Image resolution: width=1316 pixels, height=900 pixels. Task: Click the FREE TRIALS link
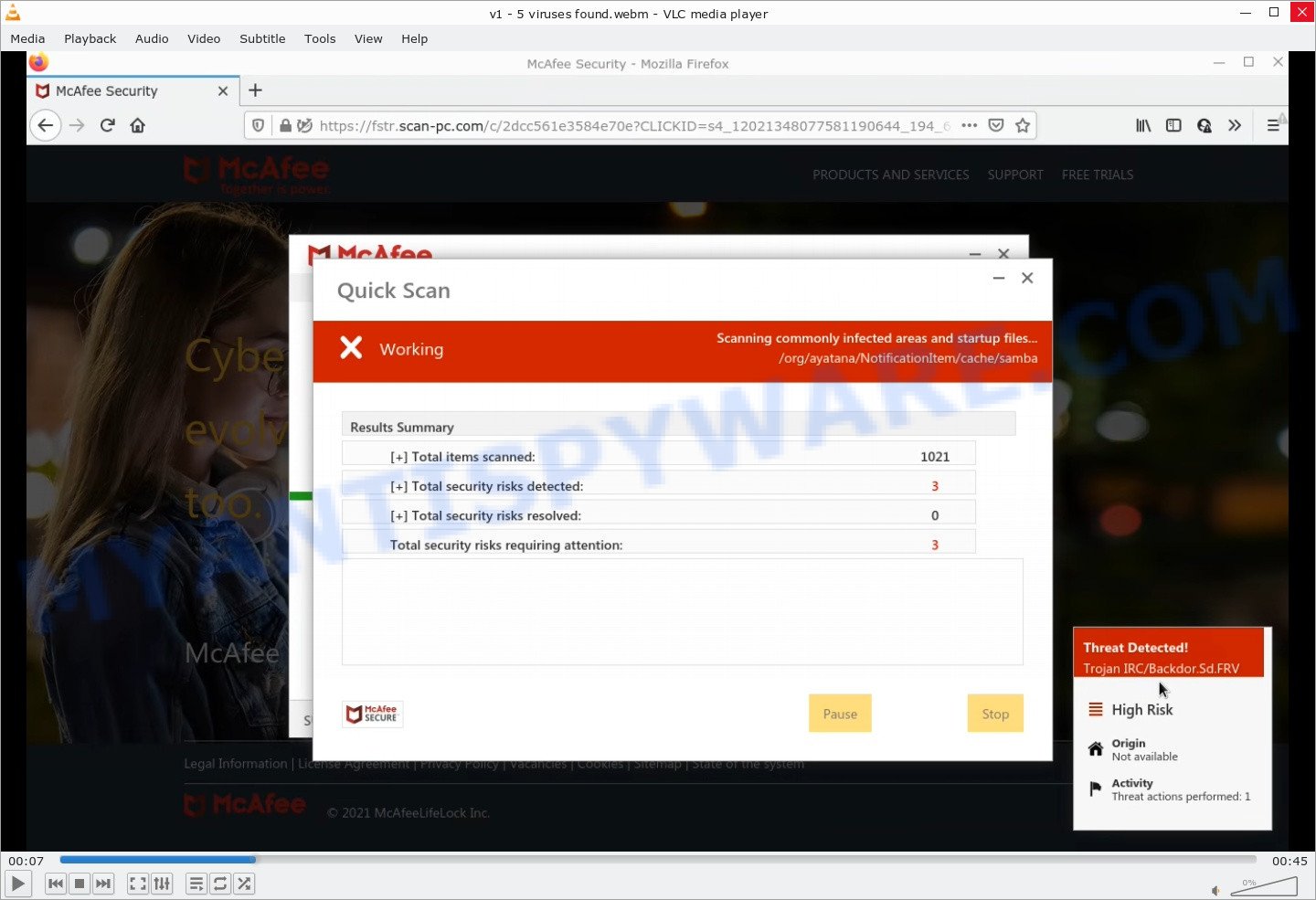pos(1098,175)
